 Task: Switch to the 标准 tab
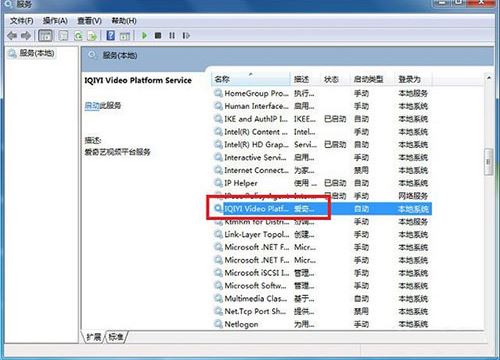pyautogui.click(x=116, y=337)
